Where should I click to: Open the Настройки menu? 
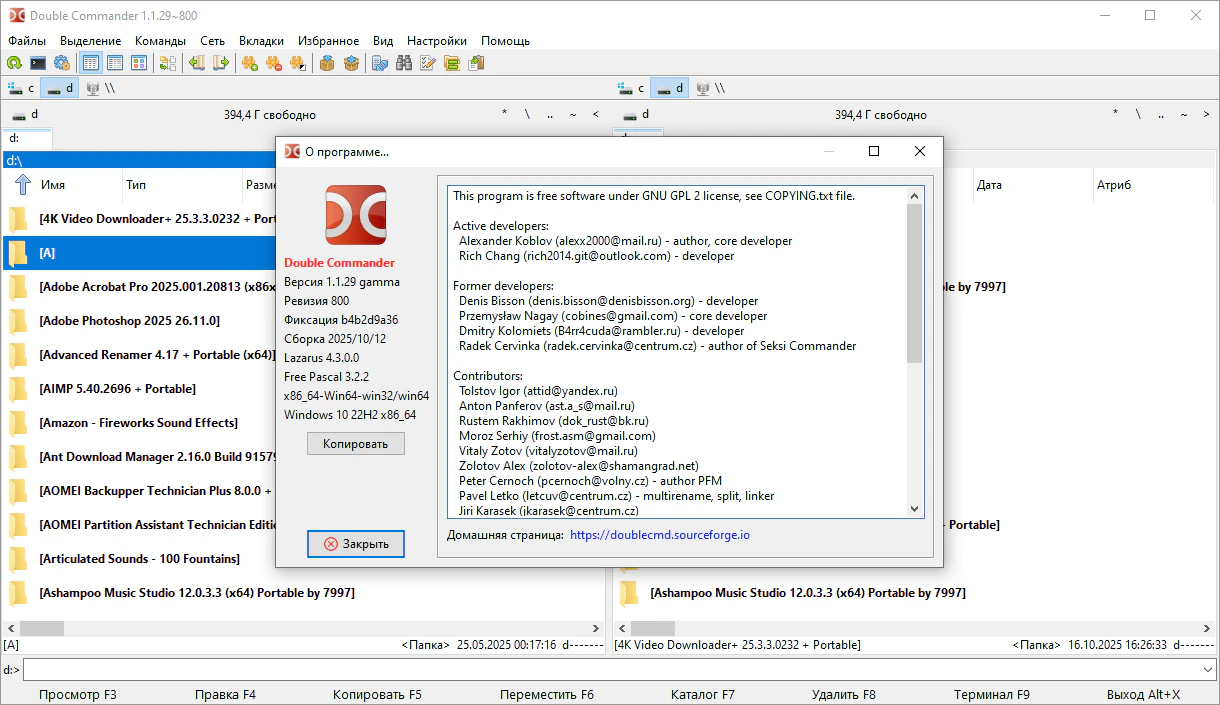(x=436, y=41)
